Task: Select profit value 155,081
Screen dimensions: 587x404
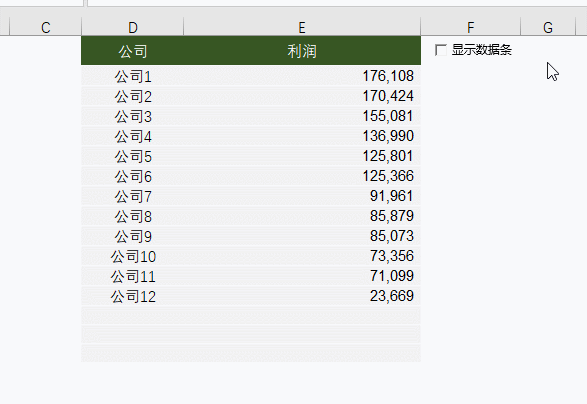Action: coord(302,116)
